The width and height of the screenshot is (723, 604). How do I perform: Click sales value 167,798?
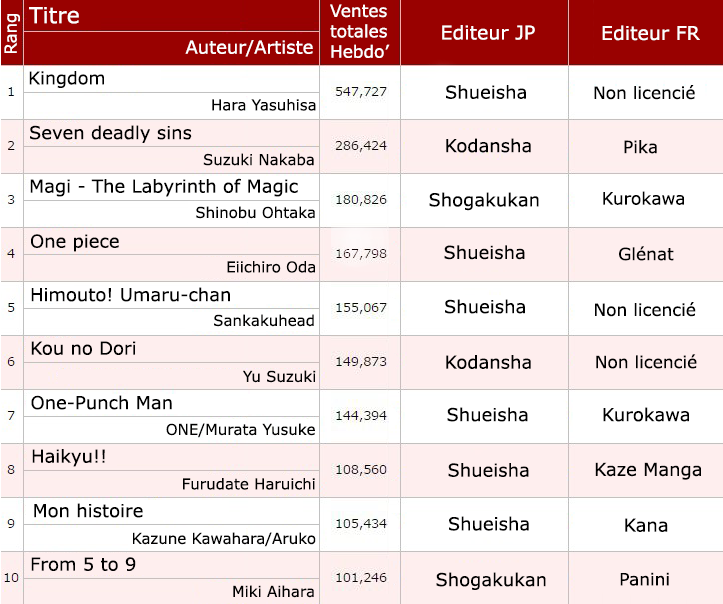361,254
